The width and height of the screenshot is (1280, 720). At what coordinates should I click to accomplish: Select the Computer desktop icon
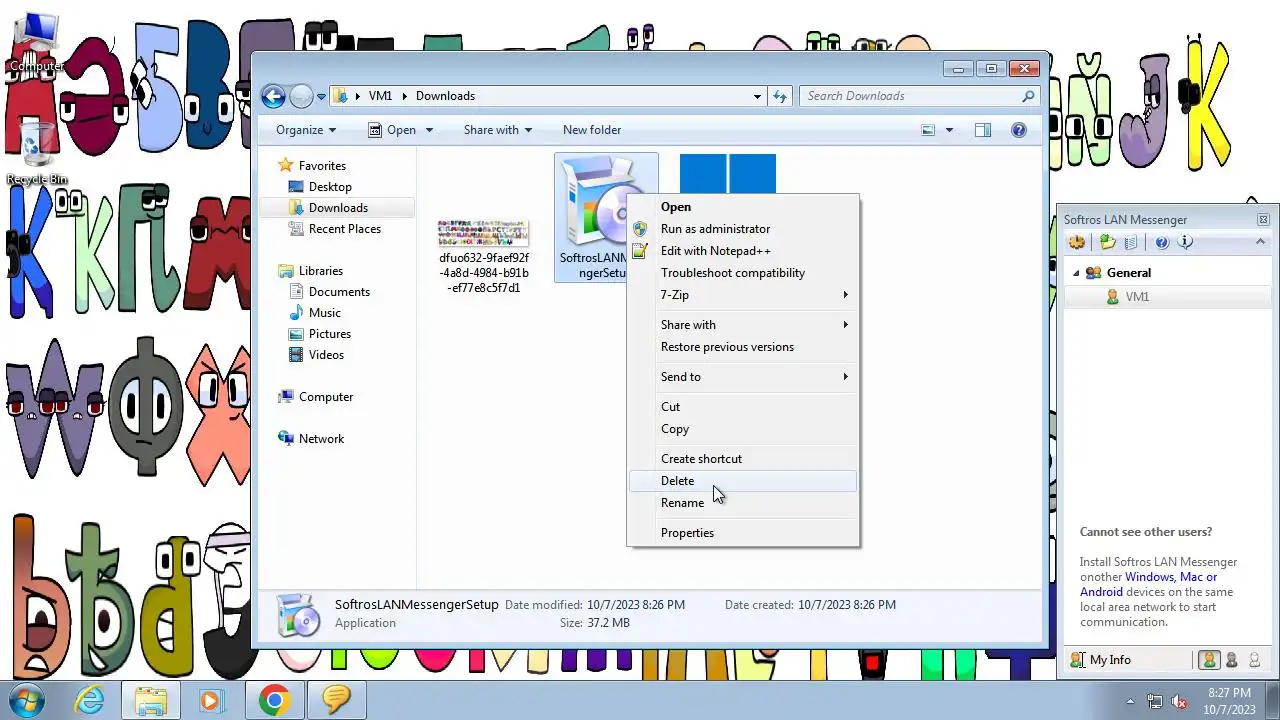click(37, 42)
